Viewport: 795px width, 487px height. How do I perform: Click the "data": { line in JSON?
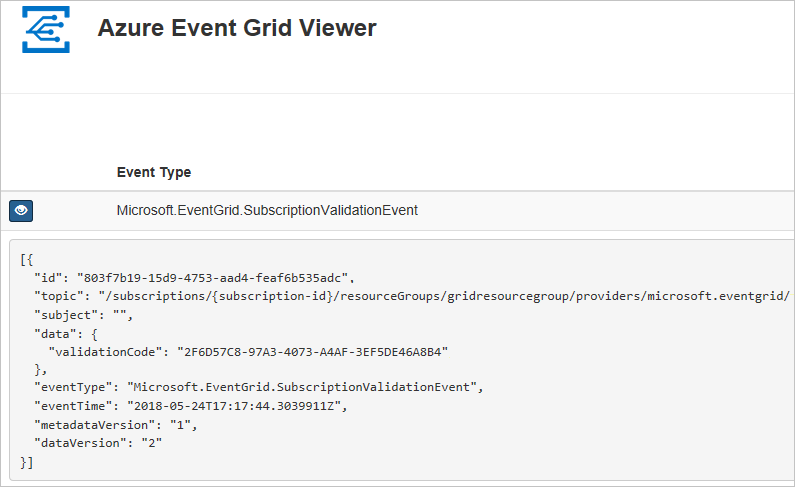click(x=66, y=334)
